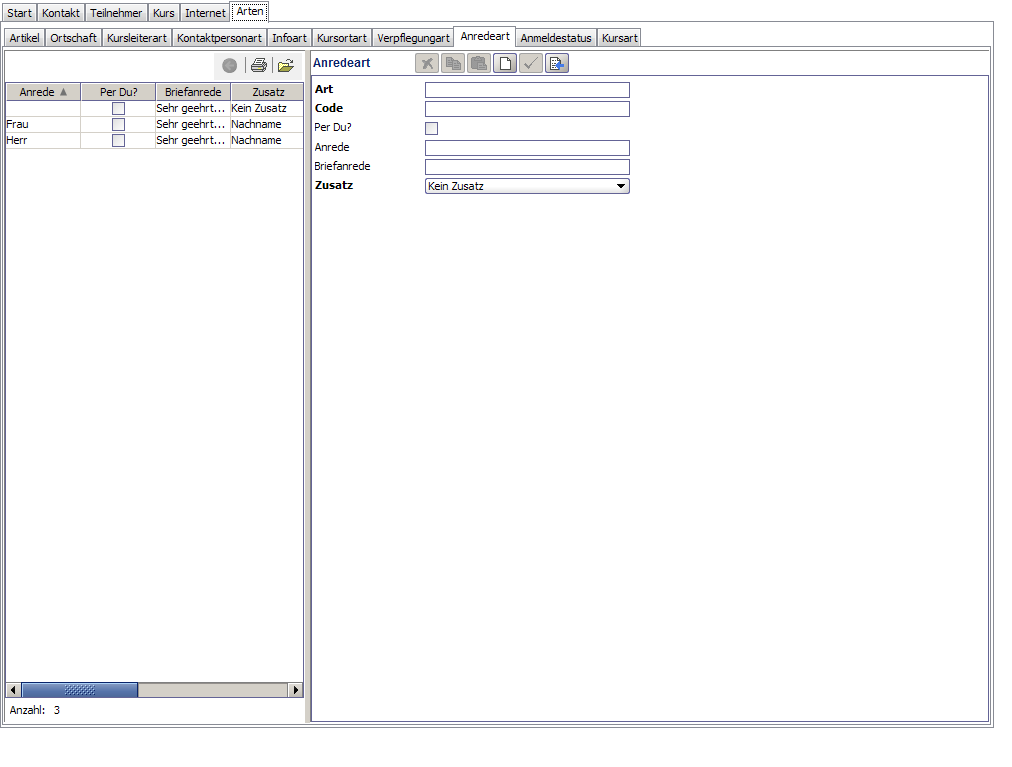Open the Teilnehmer main tab
The image size is (1012, 767).
116,13
